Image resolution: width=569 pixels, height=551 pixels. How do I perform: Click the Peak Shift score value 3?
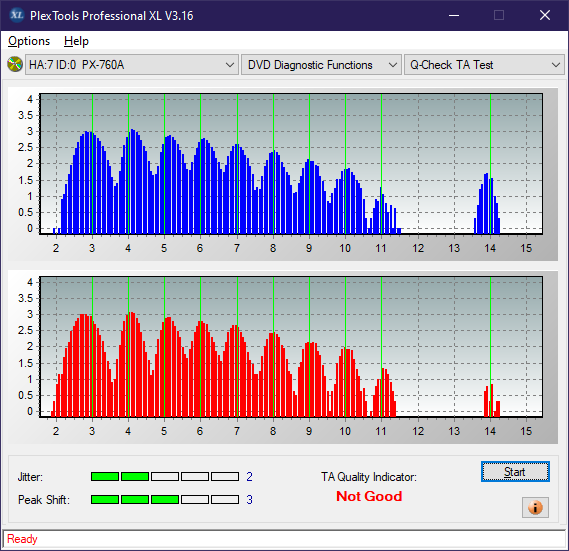tap(249, 499)
